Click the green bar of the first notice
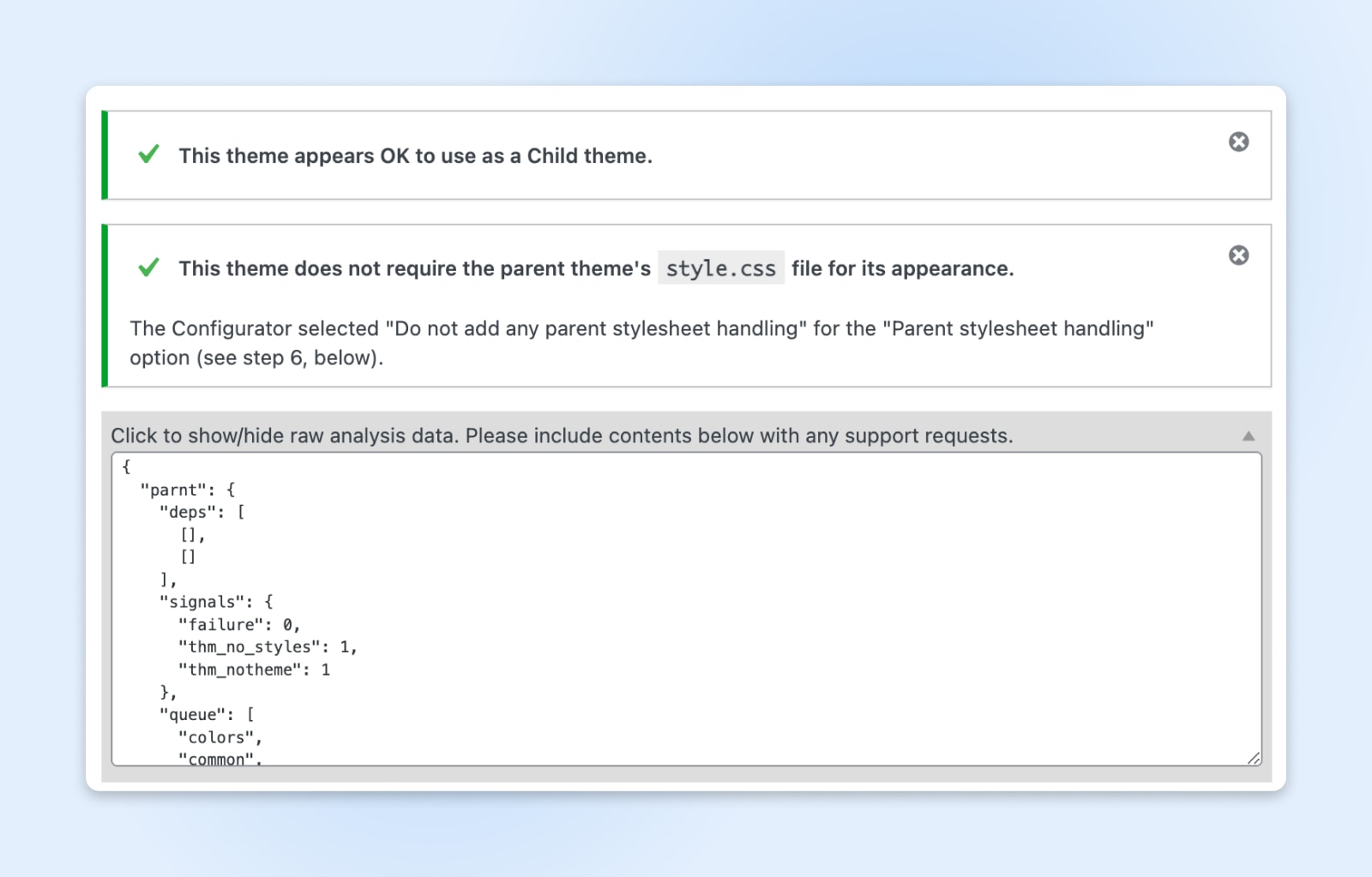 point(105,154)
